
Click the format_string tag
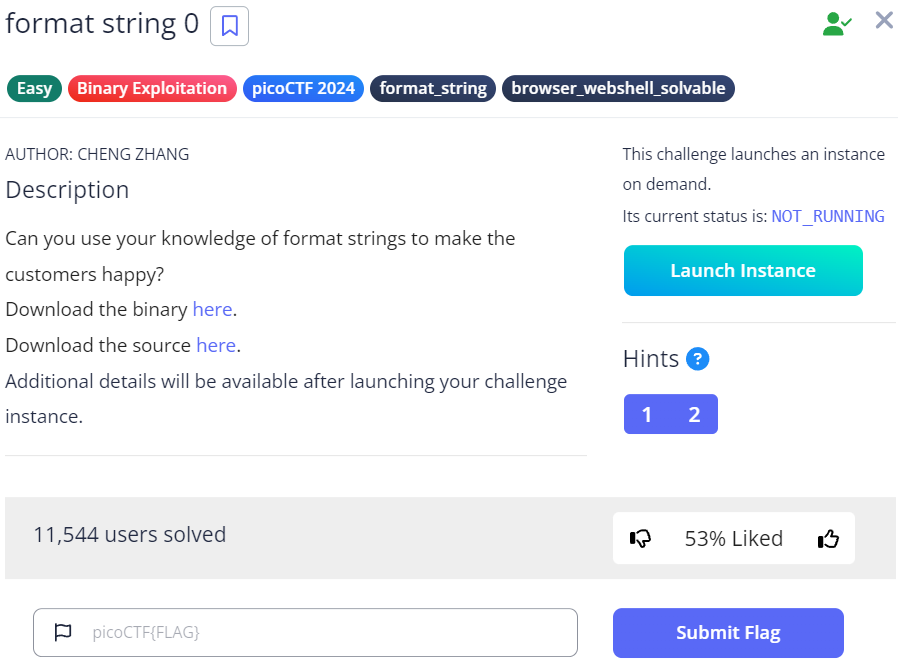433,88
